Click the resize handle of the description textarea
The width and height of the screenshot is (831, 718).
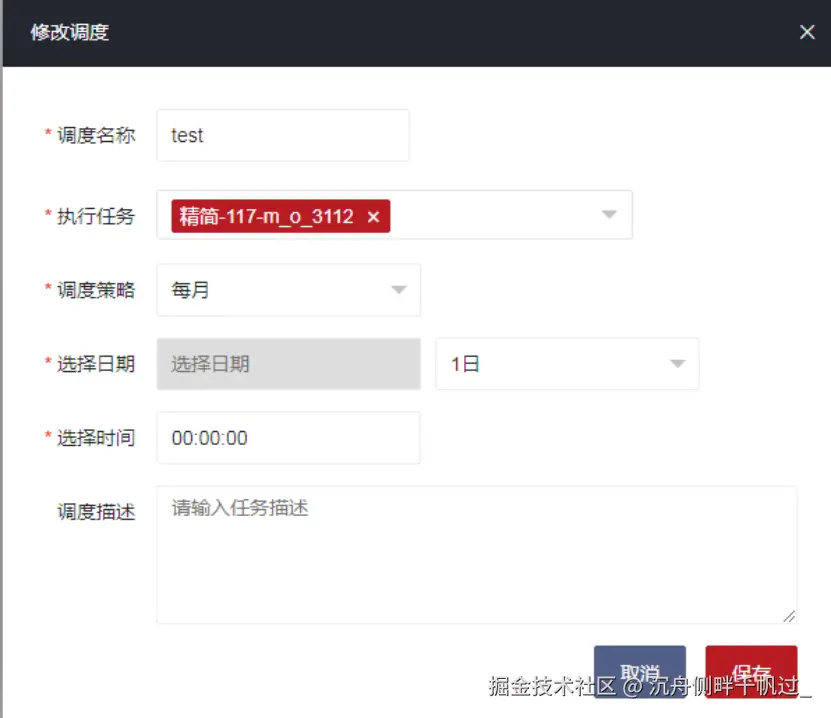pyautogui.click(x=789, y=615)
